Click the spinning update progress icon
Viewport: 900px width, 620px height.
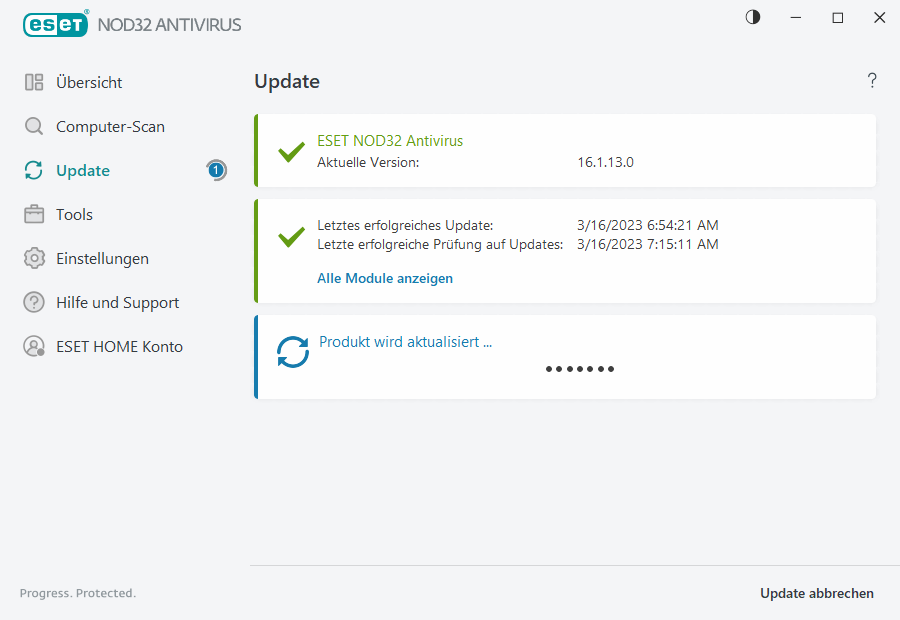click(x=293, y=352)
